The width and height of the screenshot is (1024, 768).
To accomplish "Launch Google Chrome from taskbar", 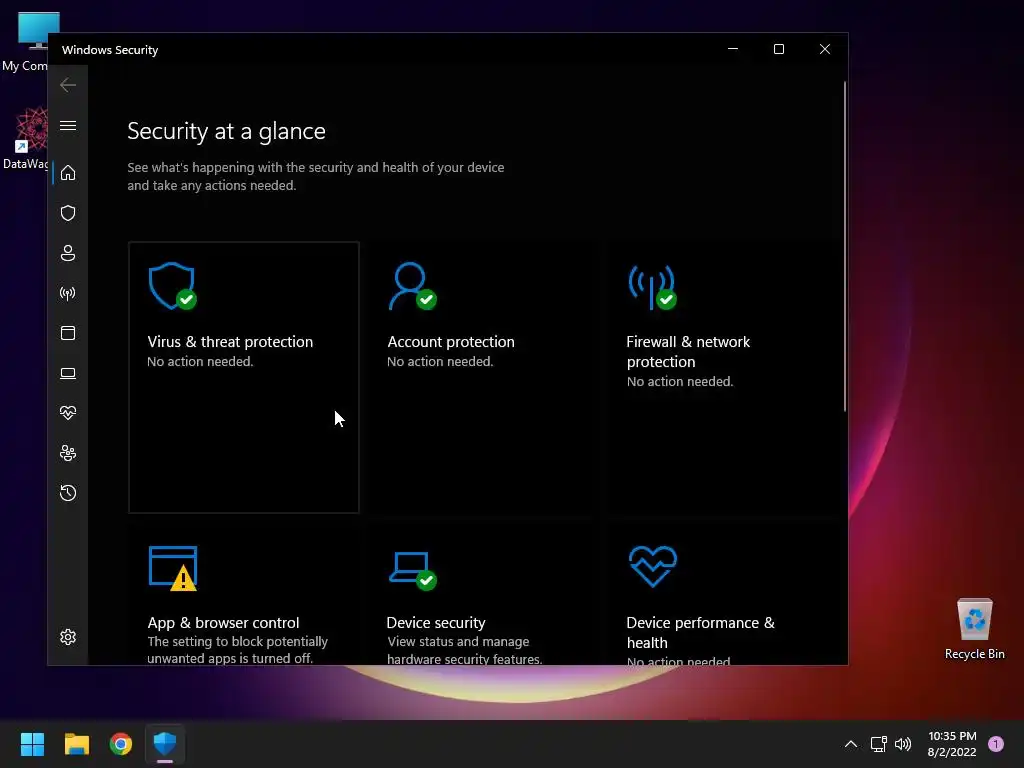I will point(121,744).
